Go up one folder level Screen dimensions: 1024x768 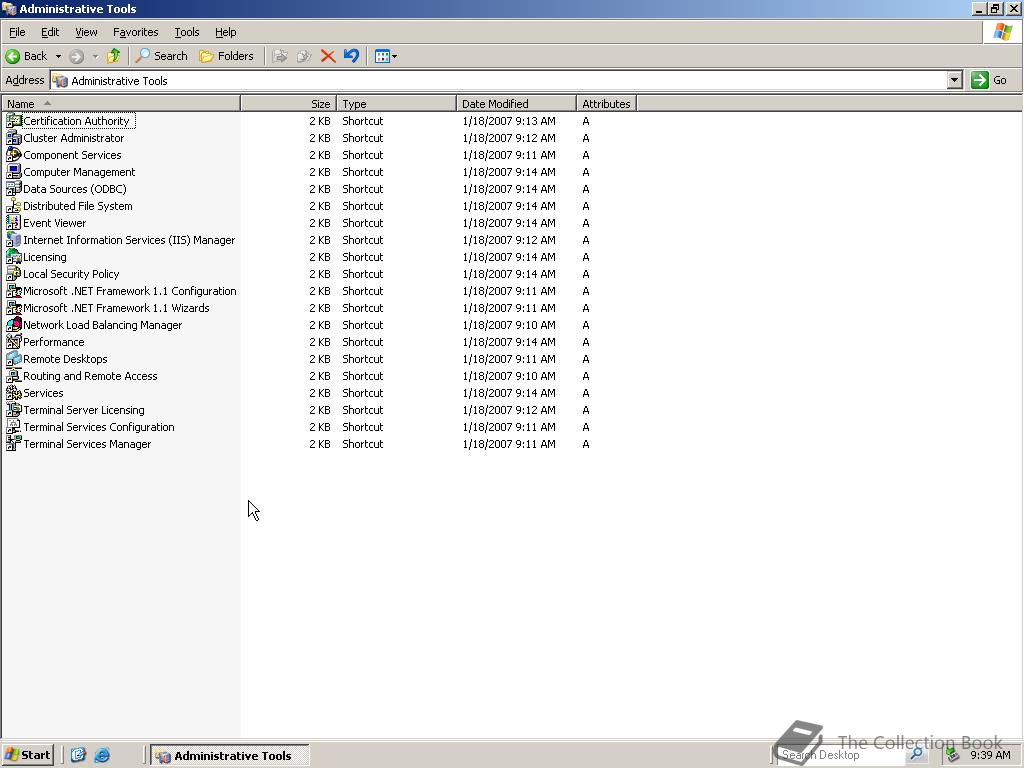114,56
